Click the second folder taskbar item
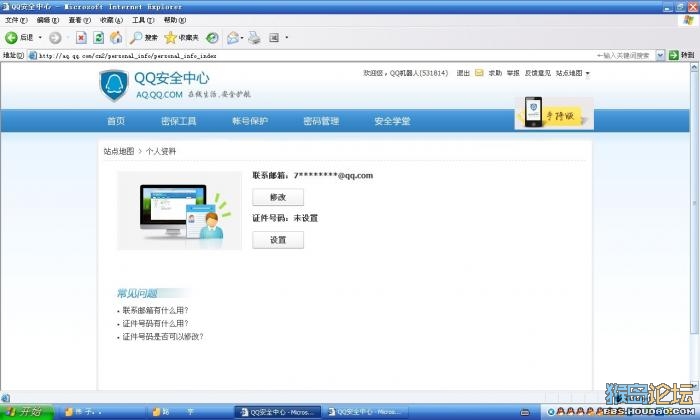This screenshot has height=420, width=700. (x=190, y=412)
